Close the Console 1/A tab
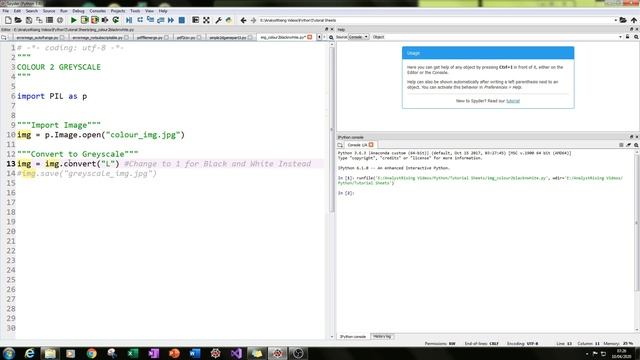The image size is (640, 360). [371, 144]
